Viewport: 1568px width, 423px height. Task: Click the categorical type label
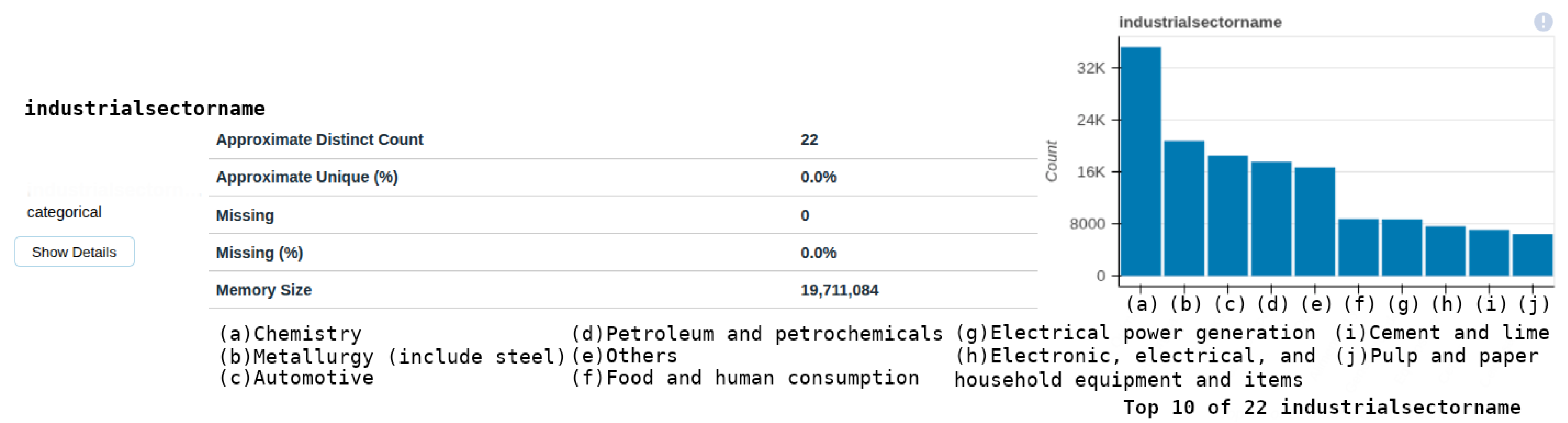point(64,212)
